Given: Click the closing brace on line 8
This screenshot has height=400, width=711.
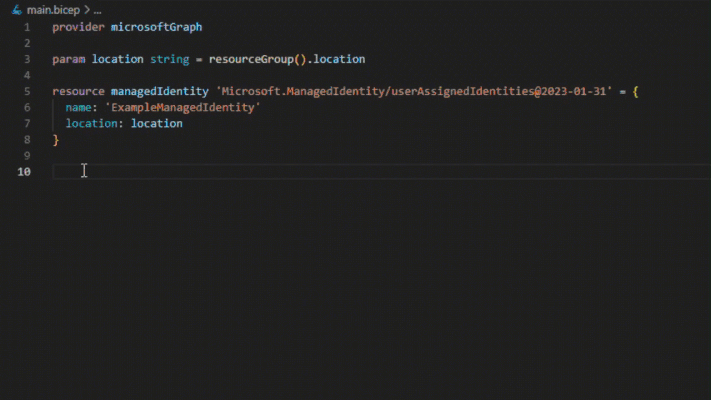Looking at the screenshot, I should click(x=56, y=140).
